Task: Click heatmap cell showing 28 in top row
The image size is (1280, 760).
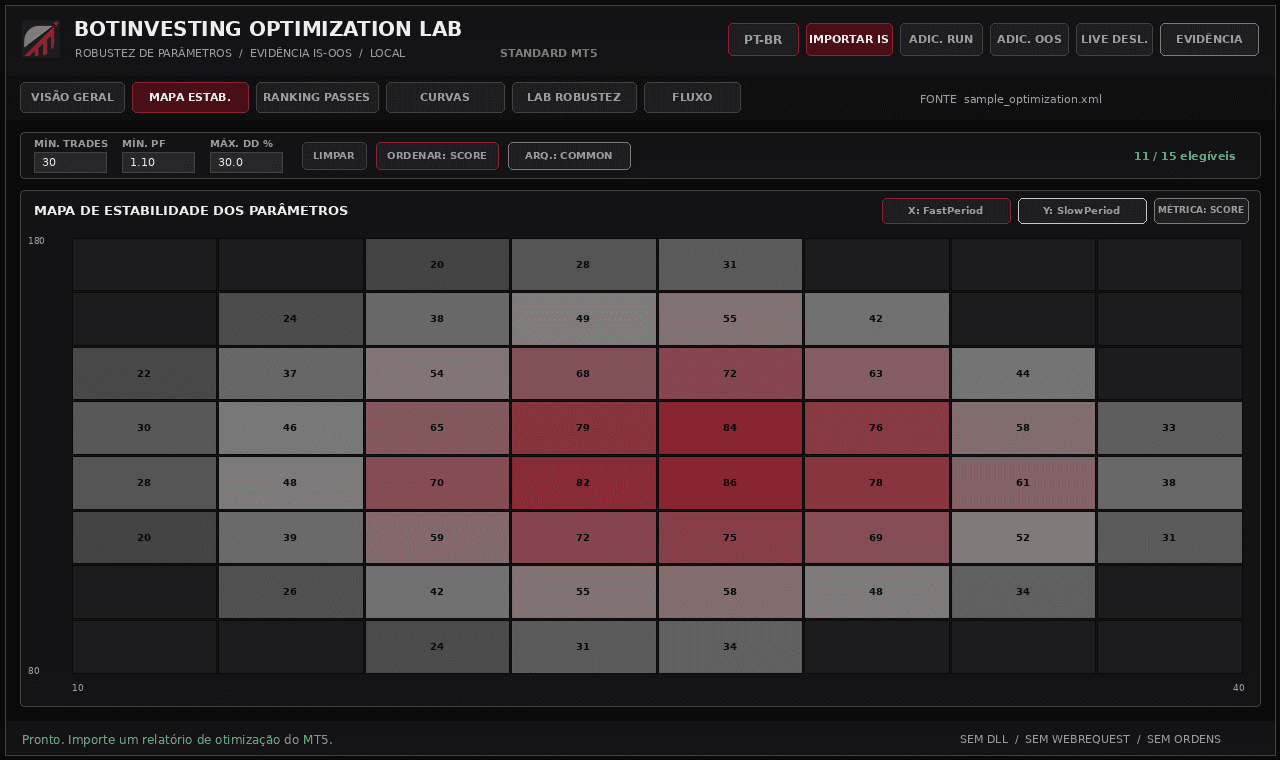Action: click(583, 265)
